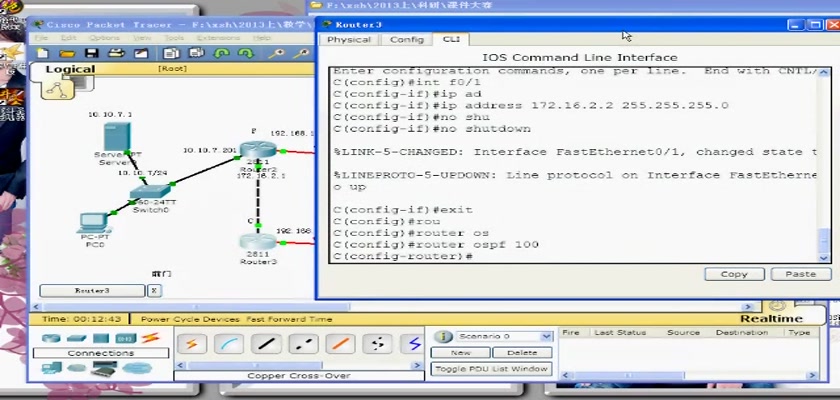Image resolution: width=840 pixels, height=400 pixels.
Task: Click connection list scroll right arrow
Action: point(417,365)
